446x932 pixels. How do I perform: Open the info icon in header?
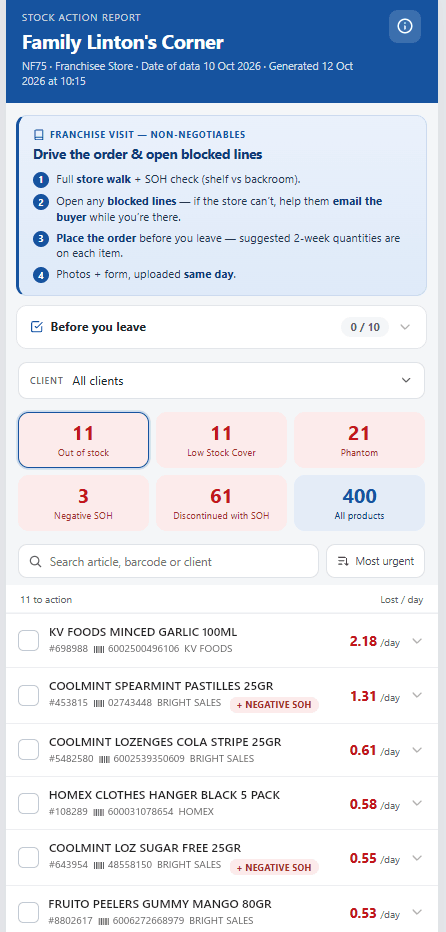(x=405, y=26)
